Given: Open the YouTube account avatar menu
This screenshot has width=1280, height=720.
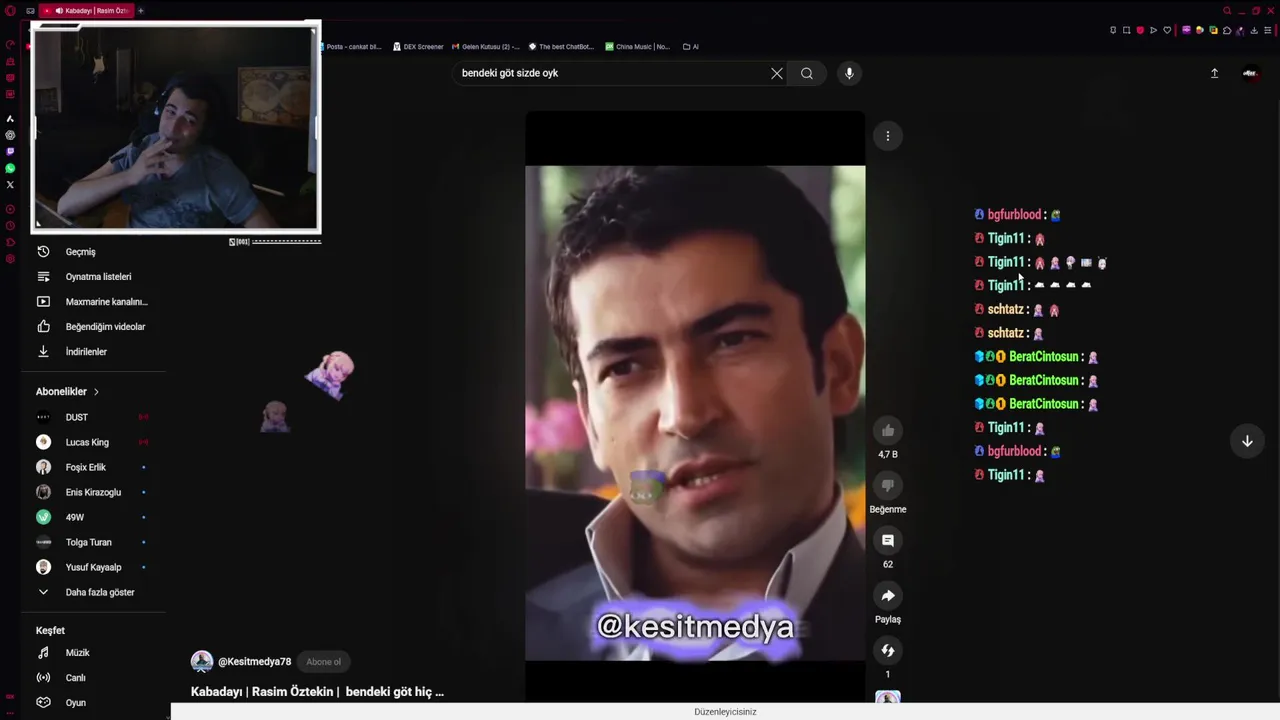Looking at the screenshot, I should click(1250, 73).
